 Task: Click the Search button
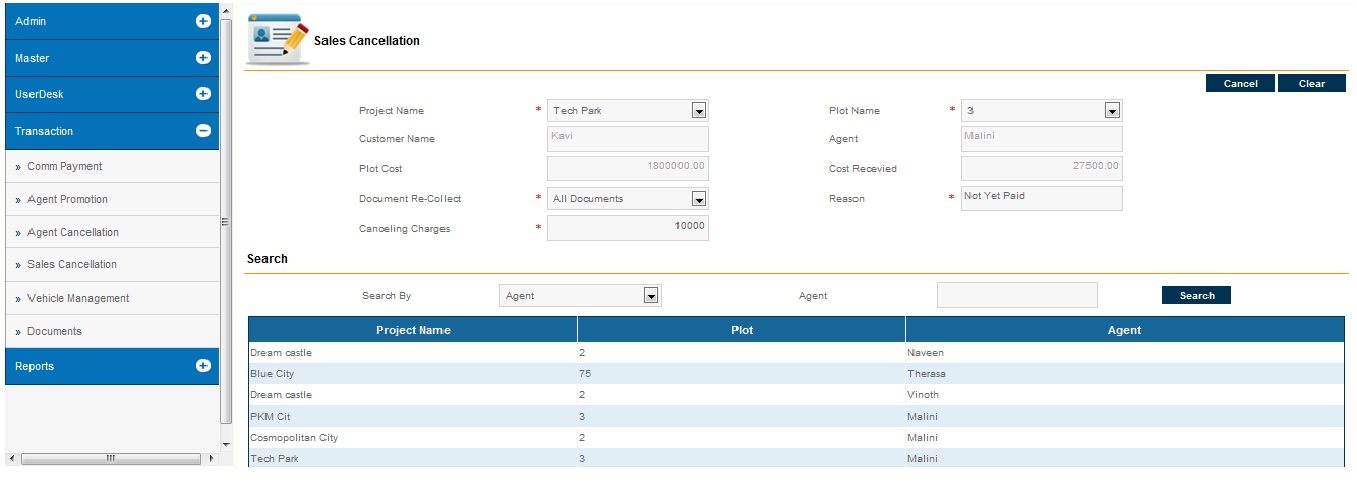(1196, 296)
